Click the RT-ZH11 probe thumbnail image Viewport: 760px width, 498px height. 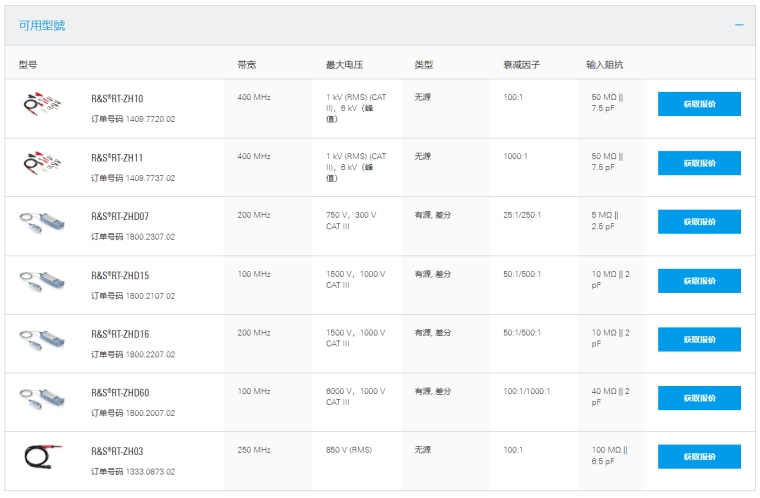[41, 164]
